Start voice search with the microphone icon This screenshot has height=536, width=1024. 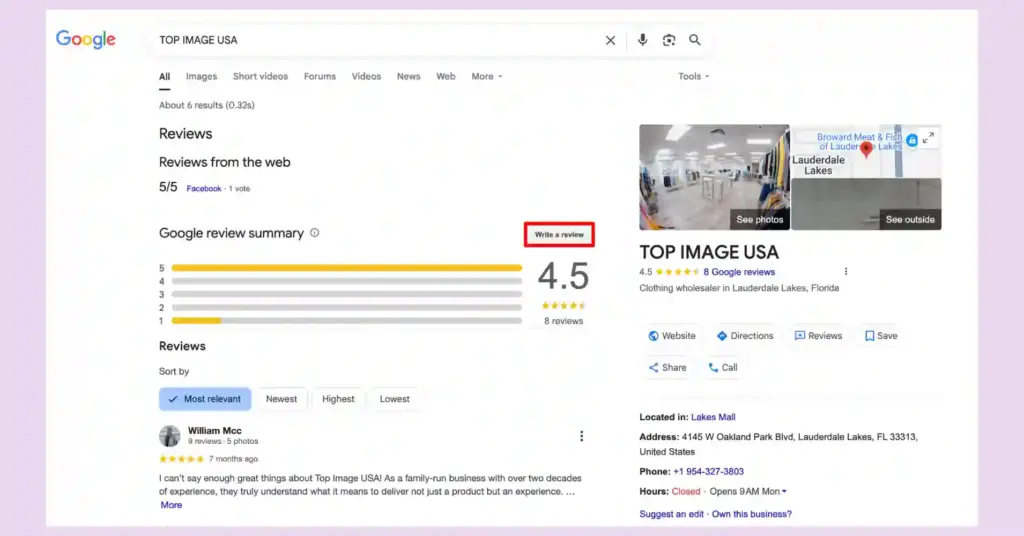click(643, 40)
